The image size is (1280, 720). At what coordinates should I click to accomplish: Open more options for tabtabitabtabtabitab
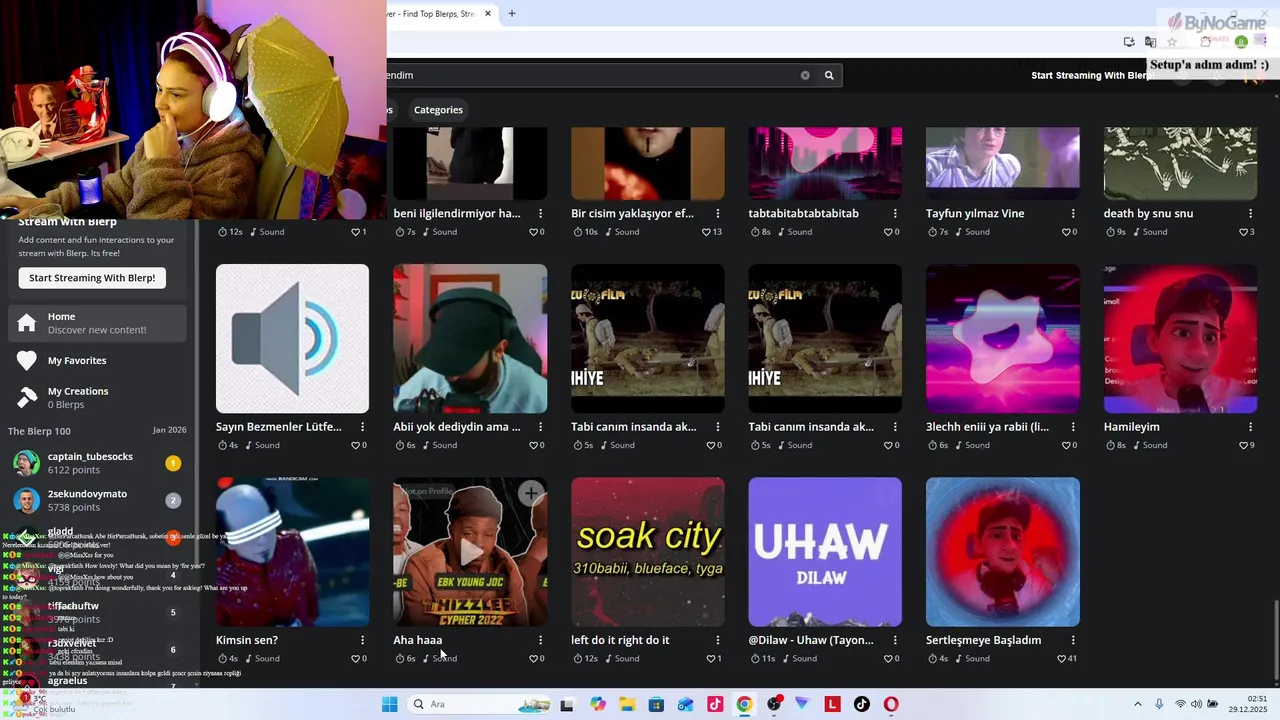point(896,214)
